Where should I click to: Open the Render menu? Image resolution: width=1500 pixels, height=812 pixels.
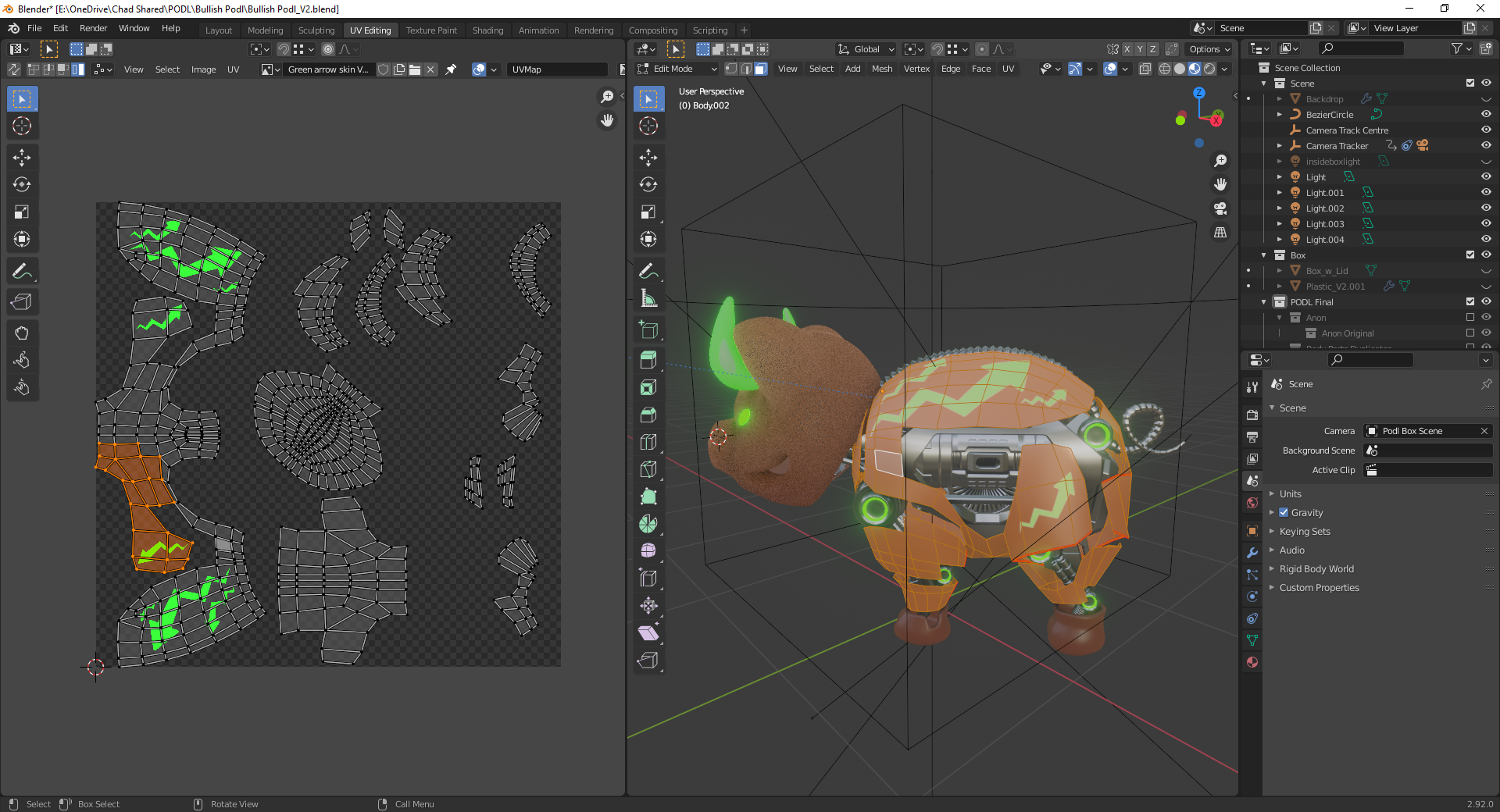[x=93, y=28]
